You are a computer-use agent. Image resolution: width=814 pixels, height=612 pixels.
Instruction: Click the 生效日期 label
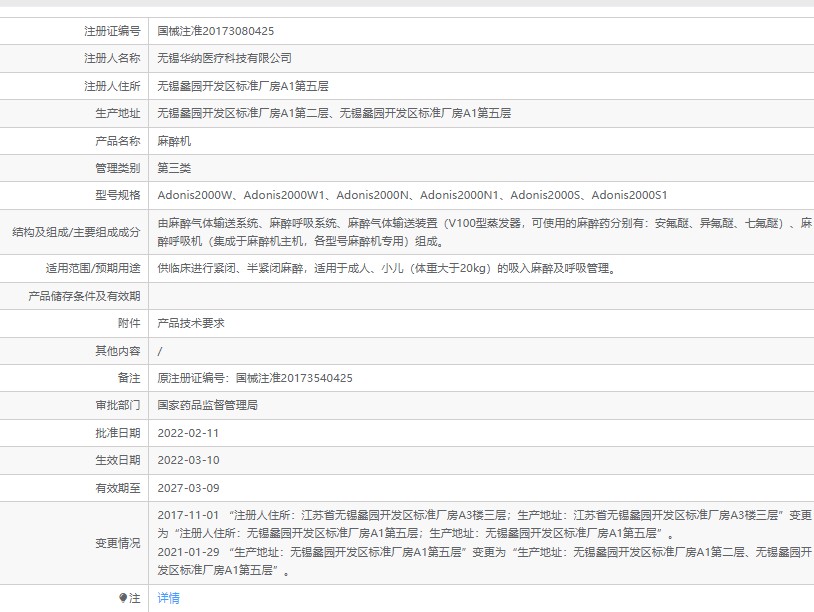tap(118, 460)
